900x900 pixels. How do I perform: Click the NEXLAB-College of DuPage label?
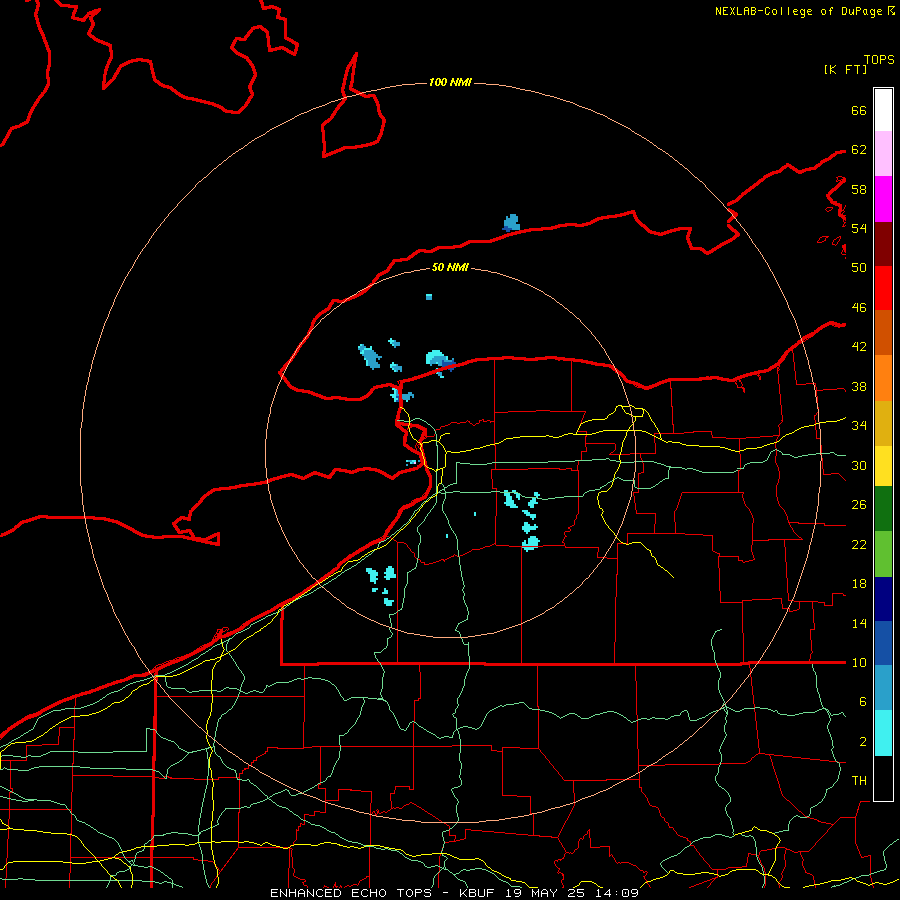(798, 11)
